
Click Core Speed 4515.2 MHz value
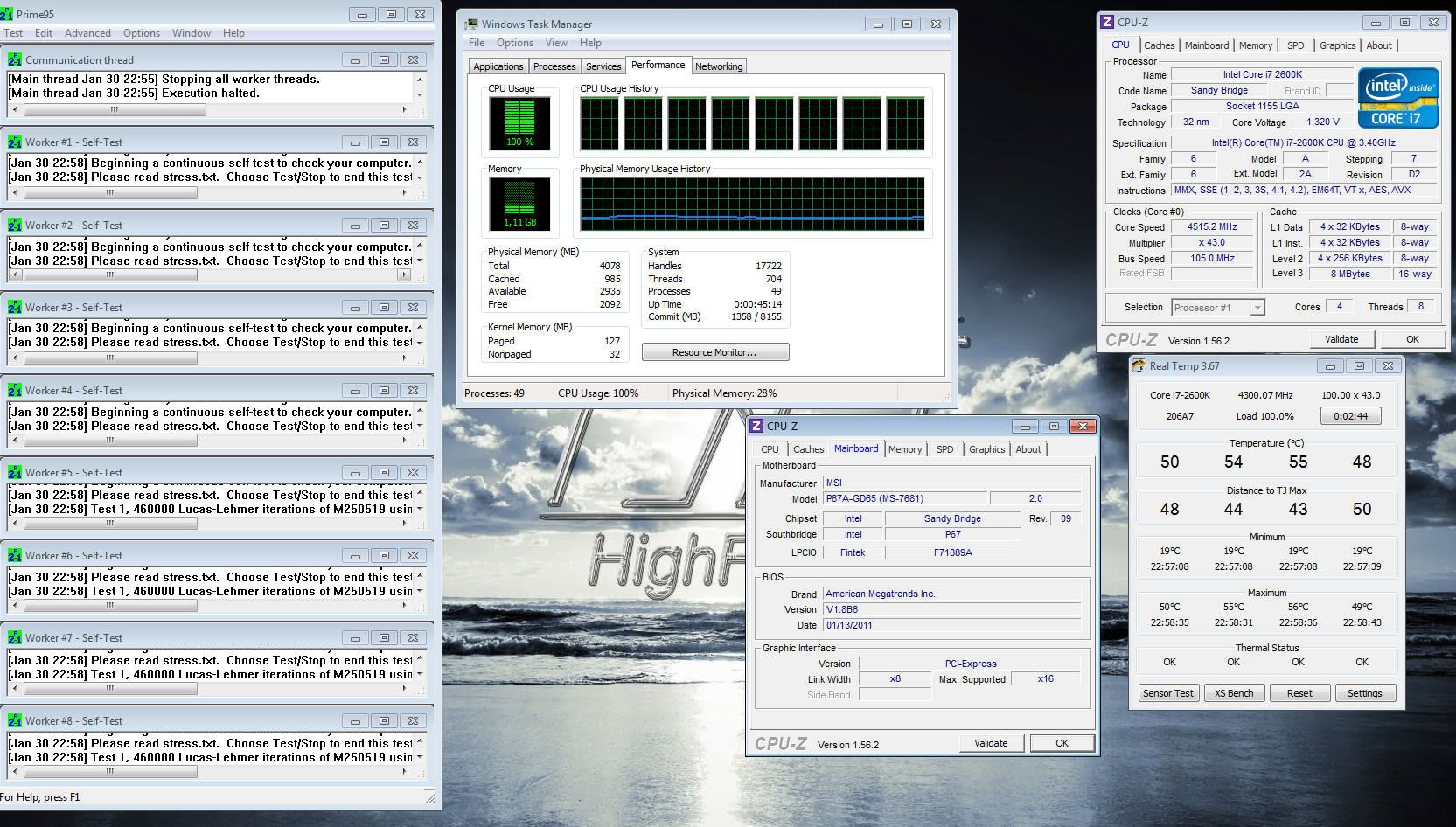(1213, 226)
